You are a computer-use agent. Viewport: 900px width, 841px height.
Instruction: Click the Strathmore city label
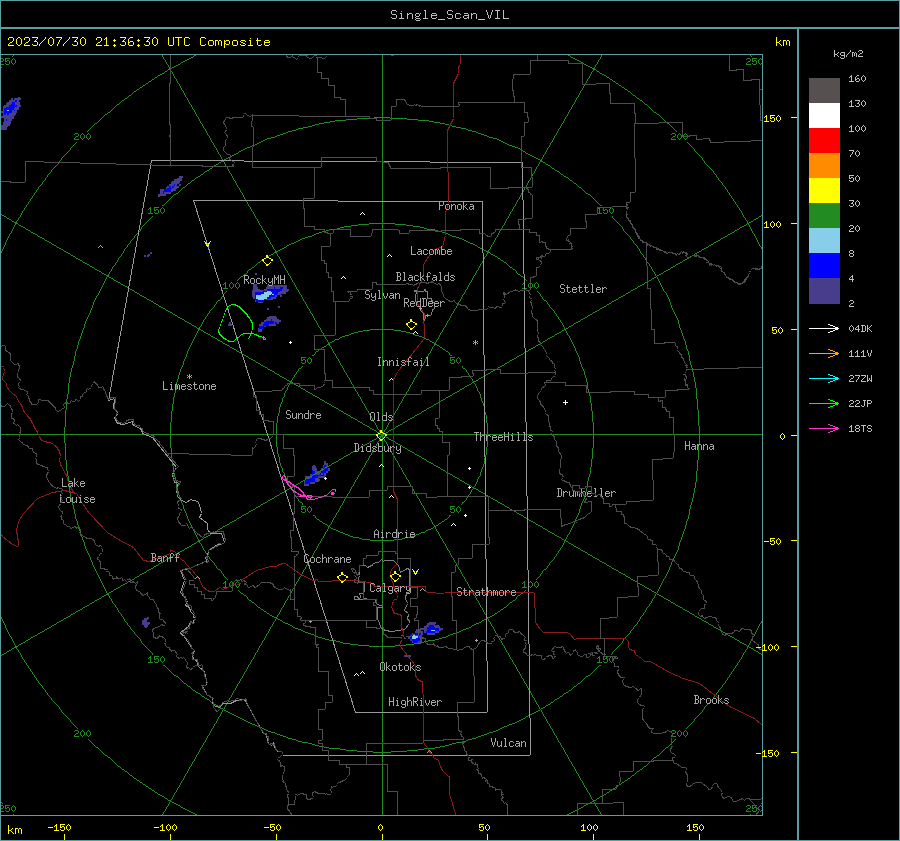coord(486,592)
